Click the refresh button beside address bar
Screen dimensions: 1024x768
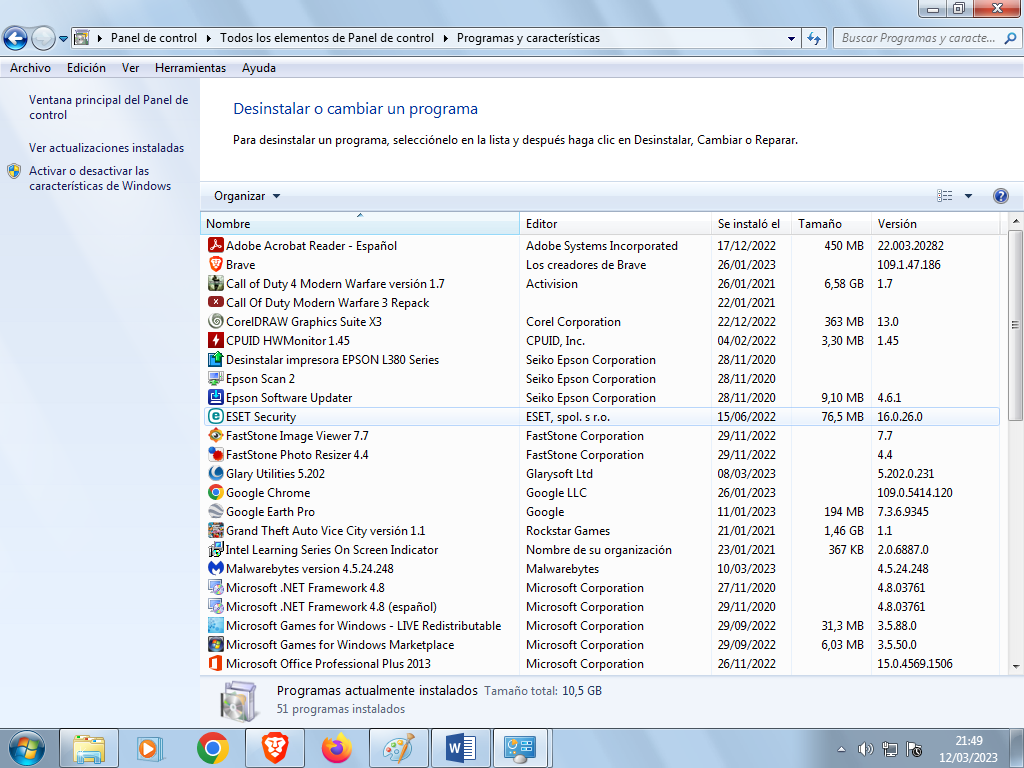814,38
